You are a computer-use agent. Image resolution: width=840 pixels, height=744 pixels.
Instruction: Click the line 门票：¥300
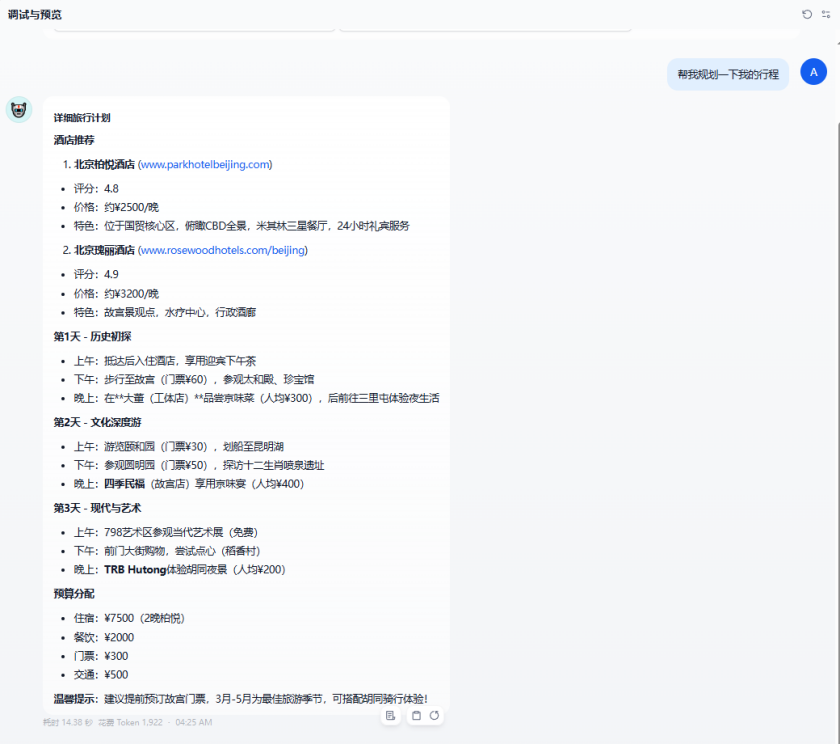point(101,656)
